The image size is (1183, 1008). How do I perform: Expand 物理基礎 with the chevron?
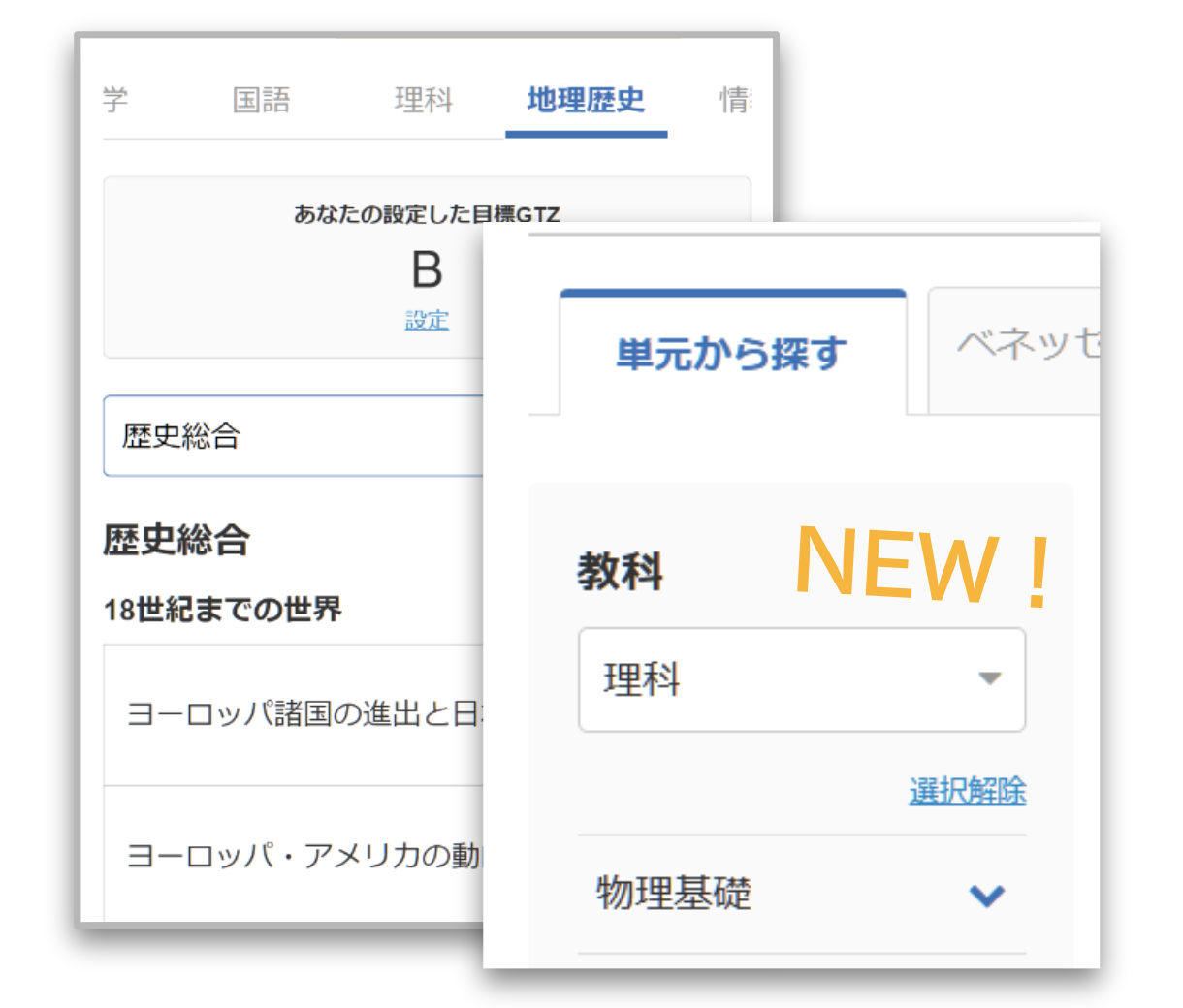987,896
